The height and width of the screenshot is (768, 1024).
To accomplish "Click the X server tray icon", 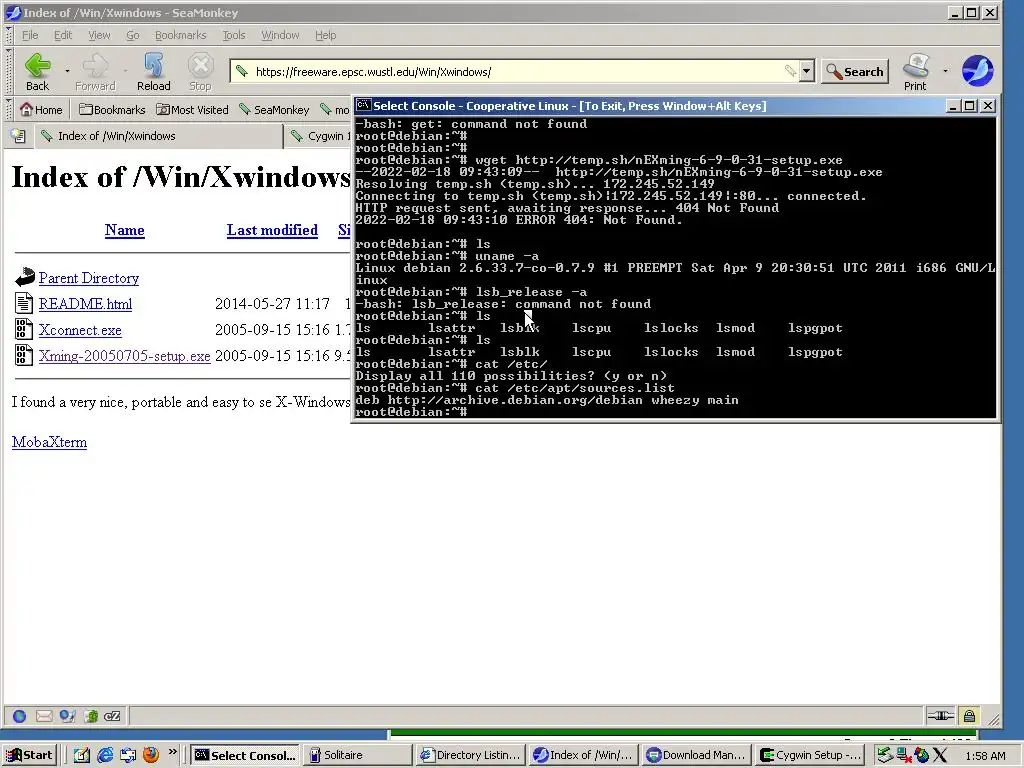I will [x=939, y=756].
